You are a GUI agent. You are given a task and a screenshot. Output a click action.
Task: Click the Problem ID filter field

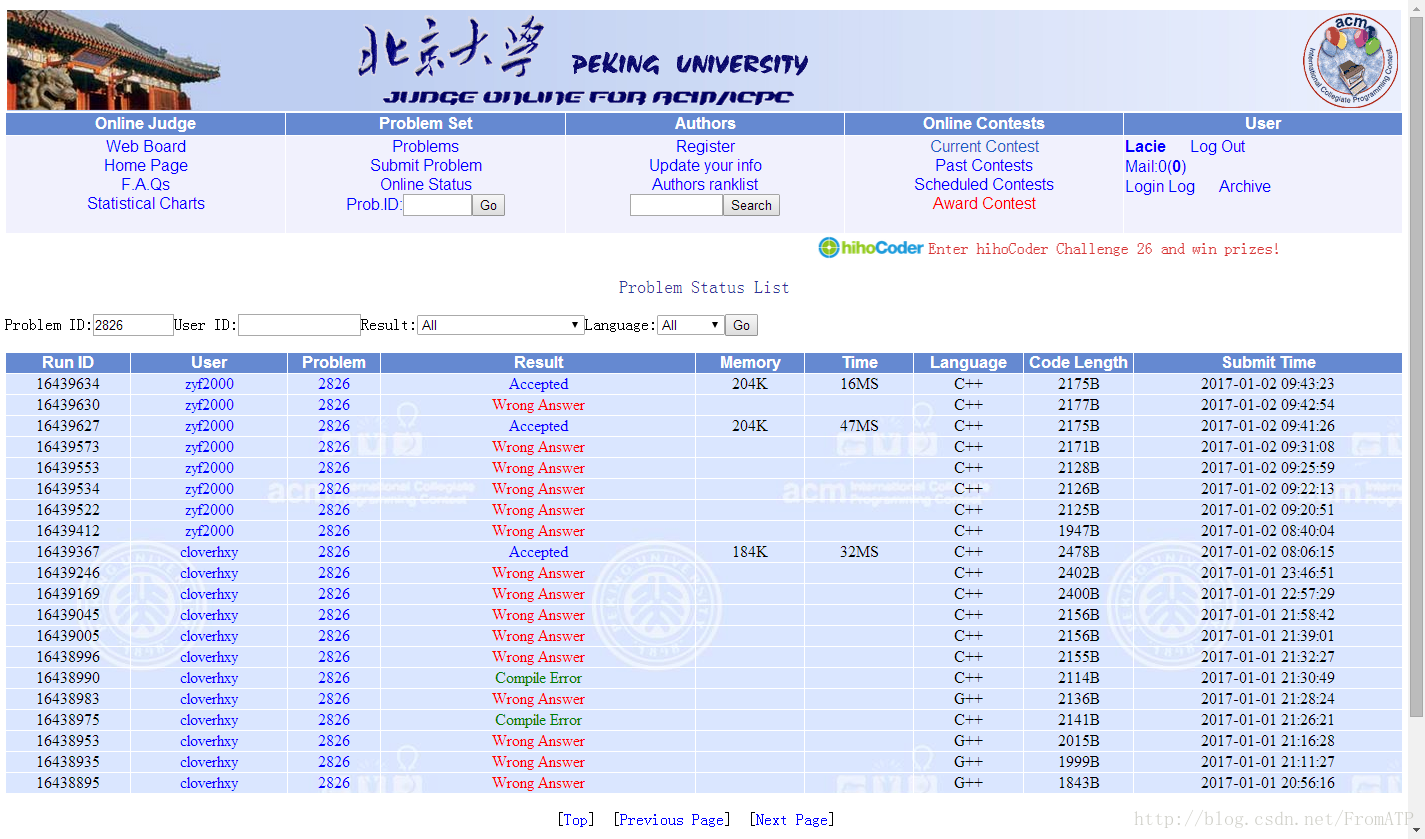[x=133, y=325]
